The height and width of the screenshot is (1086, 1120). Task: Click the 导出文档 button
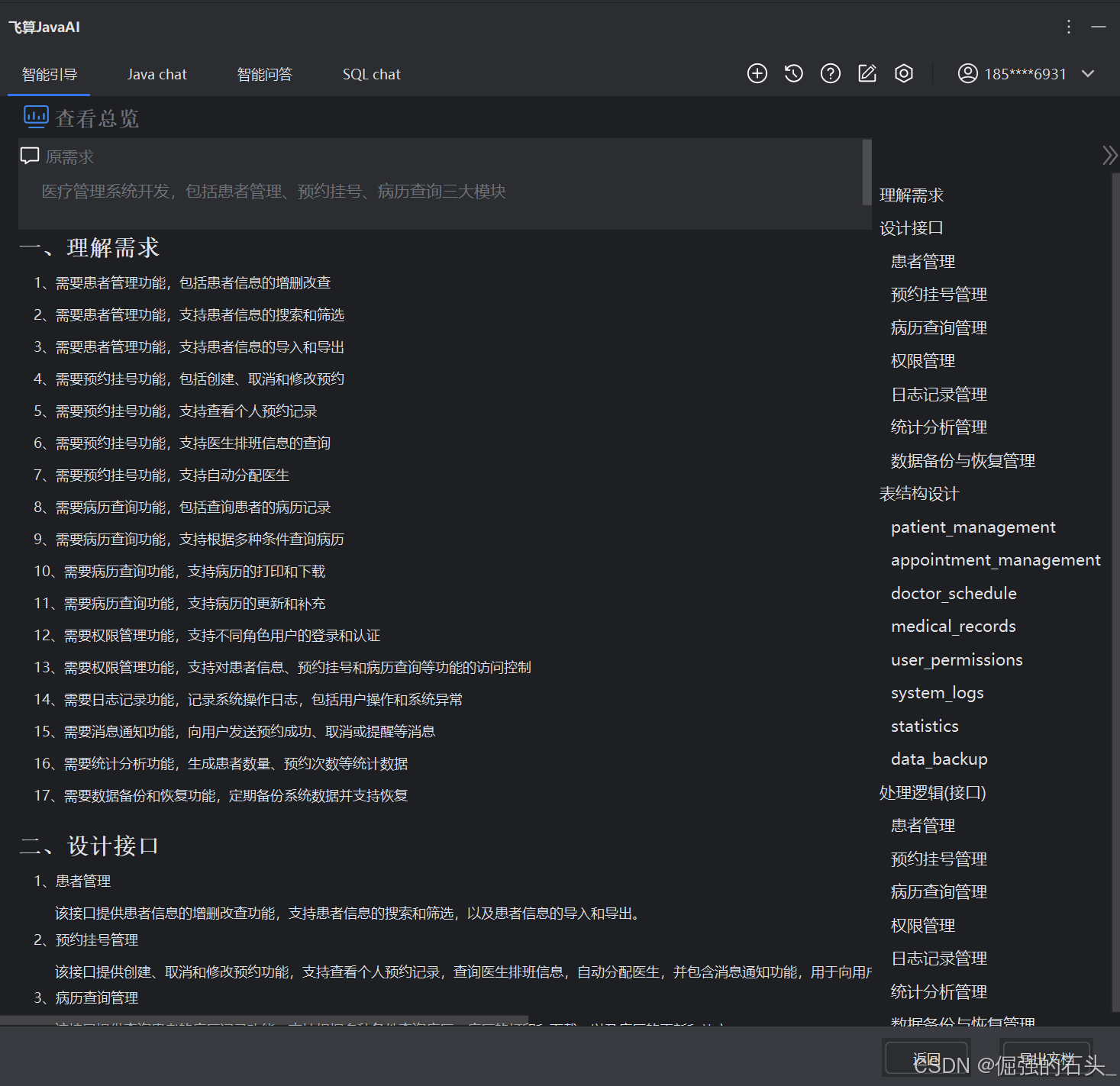1047,1059
